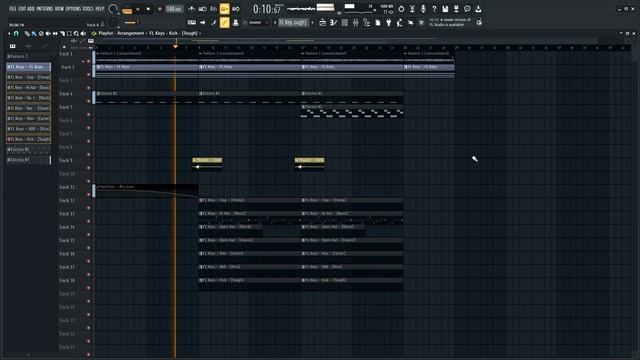The height and width of the screenshot is (360, 640).
Task: Click the play button in transport
Action: pyautogui.click(x=138, y=9)
